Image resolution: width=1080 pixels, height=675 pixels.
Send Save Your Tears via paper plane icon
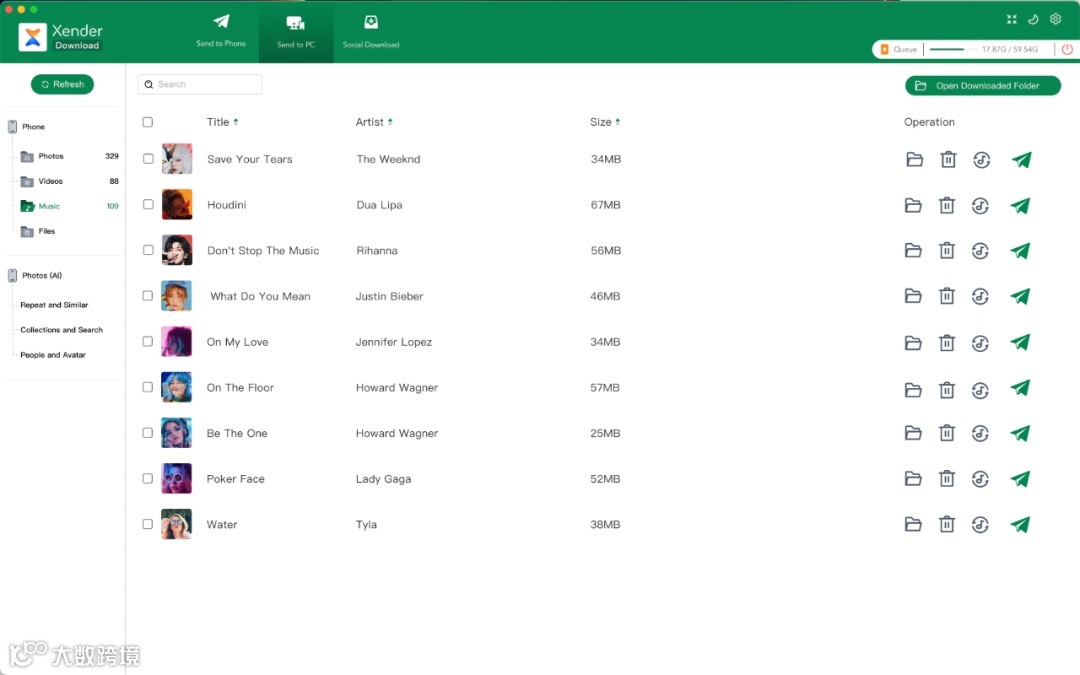click(x=1021, y=160)
